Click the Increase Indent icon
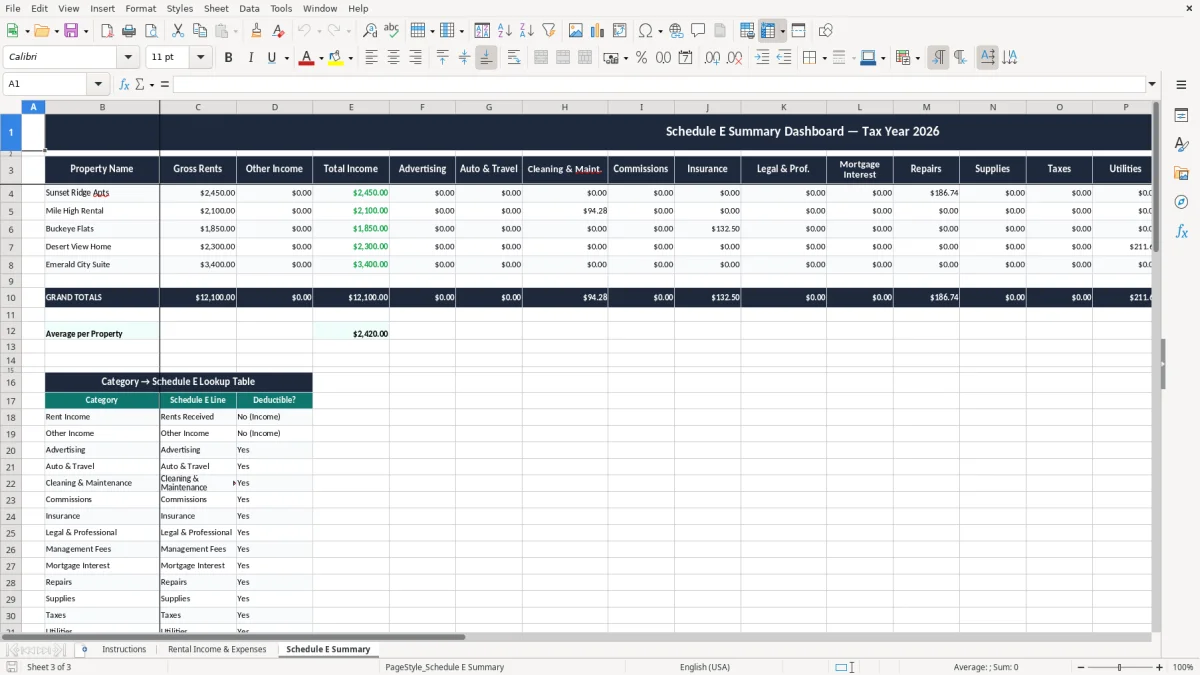The height and width of the screenshot is (675, 1200). point(762,58)
